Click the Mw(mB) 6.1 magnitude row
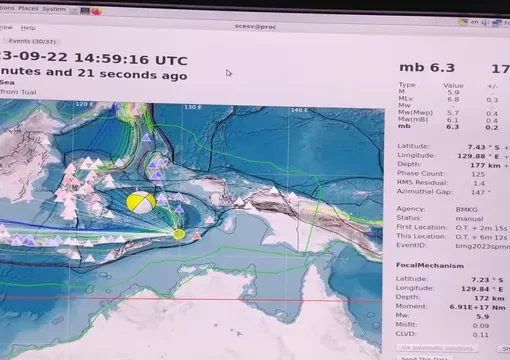 [448, 120]
